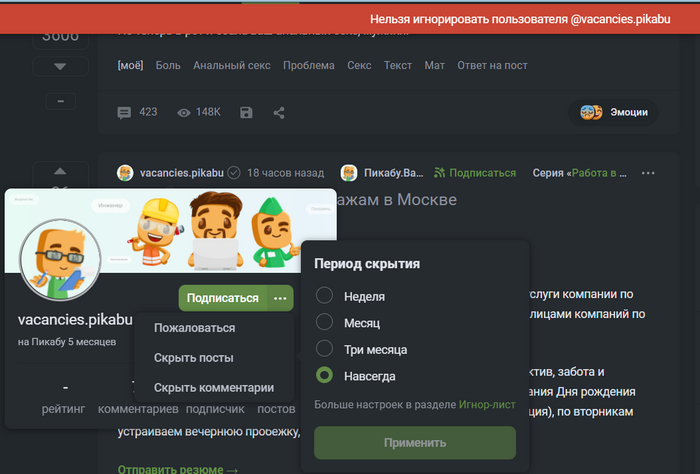Click the RSS subscribe icon next to Подписаться

pos(440,172)
